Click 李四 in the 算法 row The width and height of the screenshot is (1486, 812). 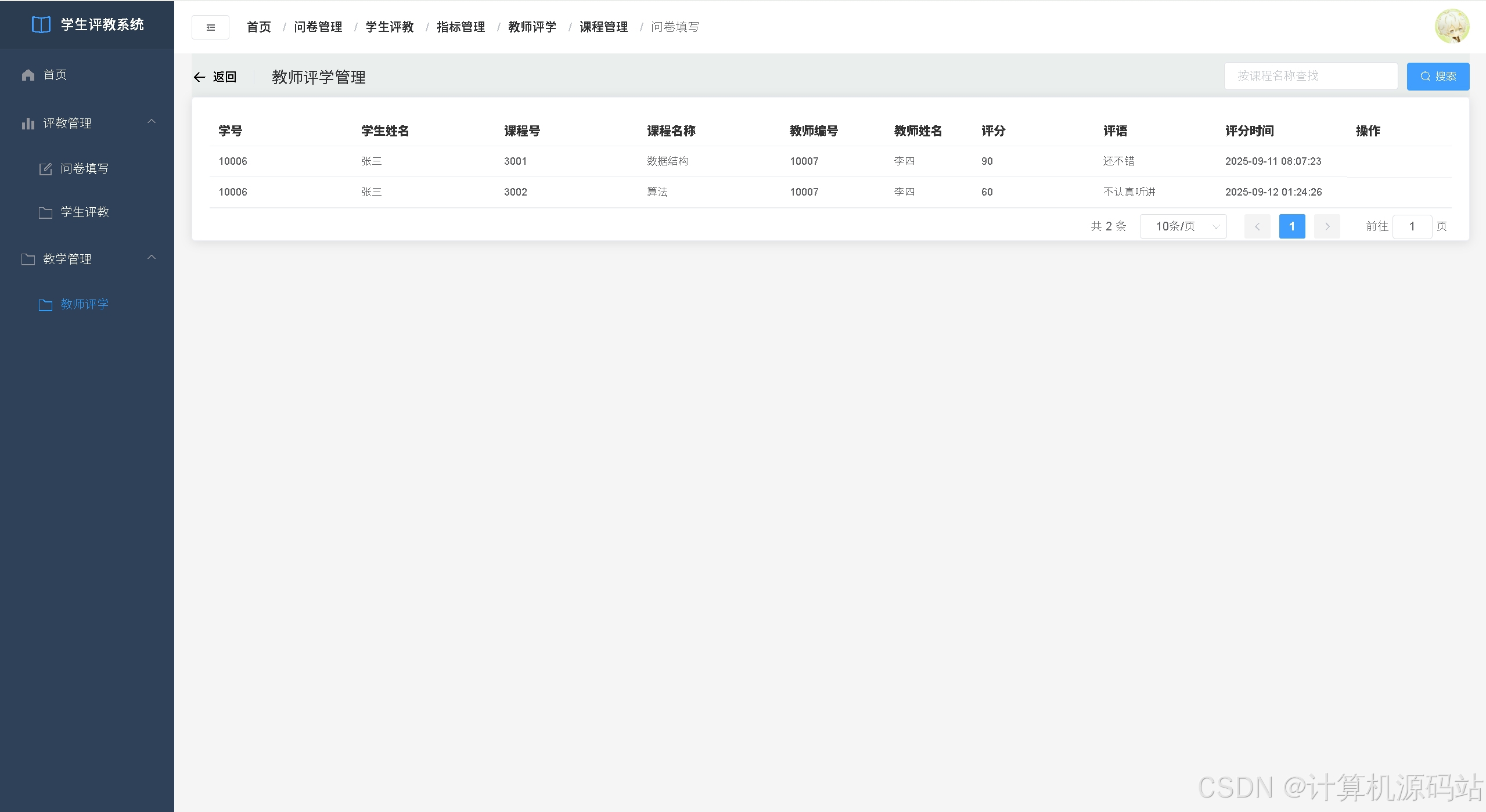point(904,192)
